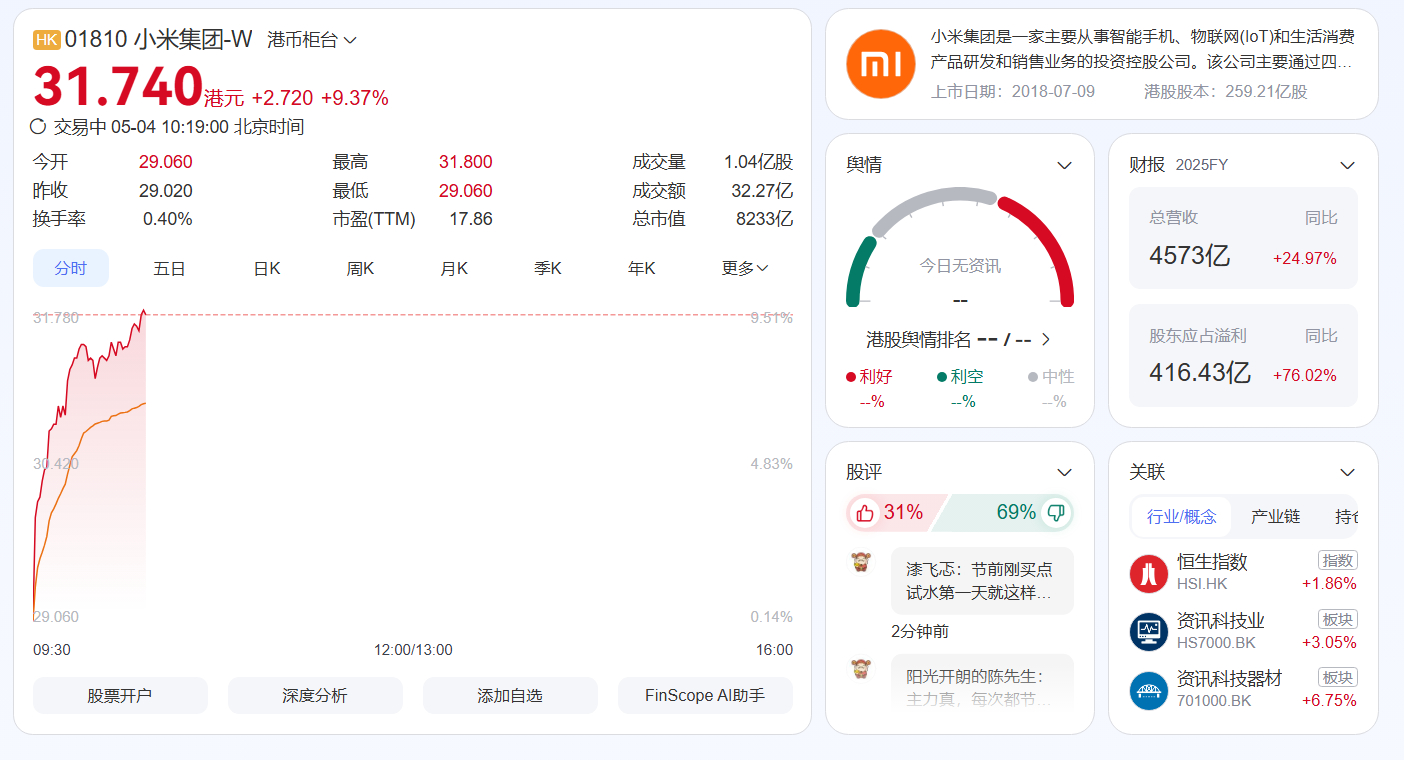1404x760 pixels.
Task: Click the 最高 31.800 value
Action: coord(465,162)
